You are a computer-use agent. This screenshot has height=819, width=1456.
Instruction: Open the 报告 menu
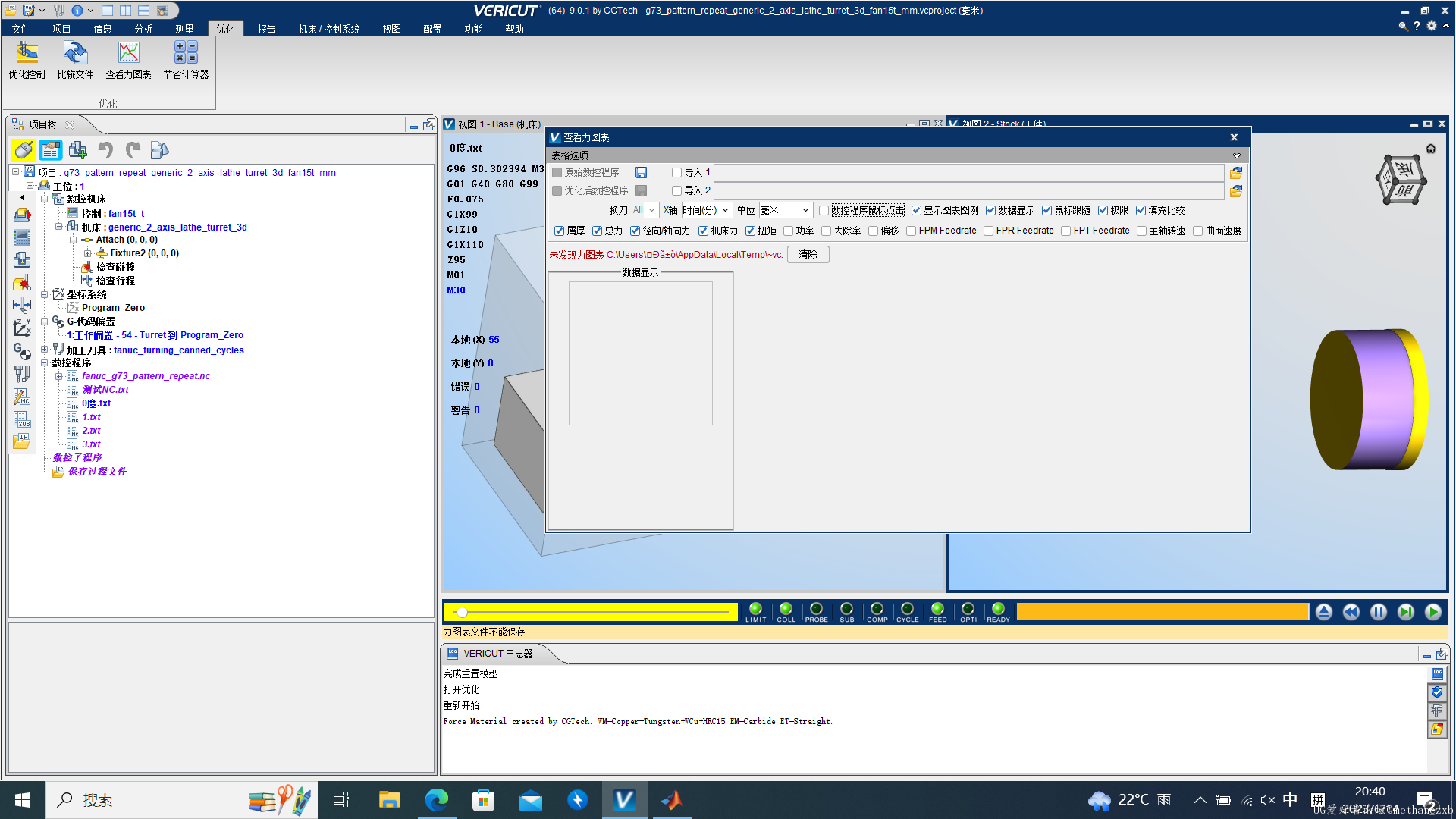click(266, 29)
